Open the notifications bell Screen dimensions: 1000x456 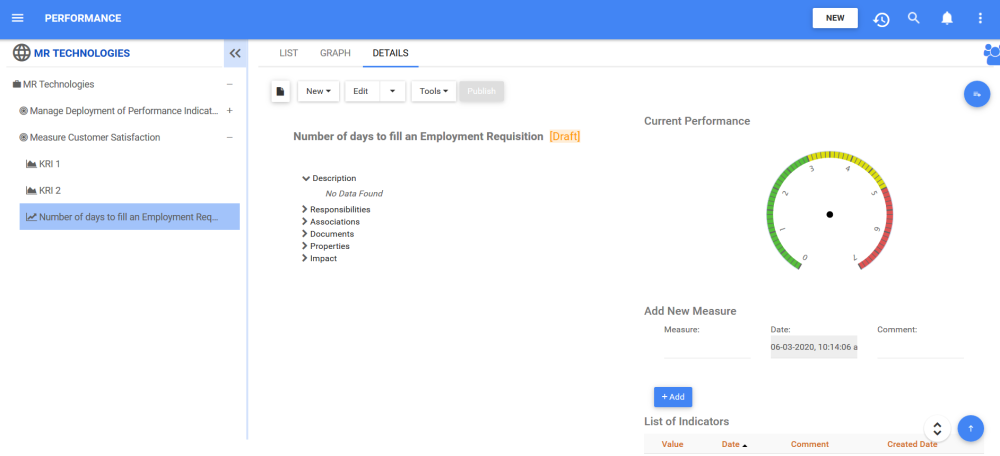(946, 18)
